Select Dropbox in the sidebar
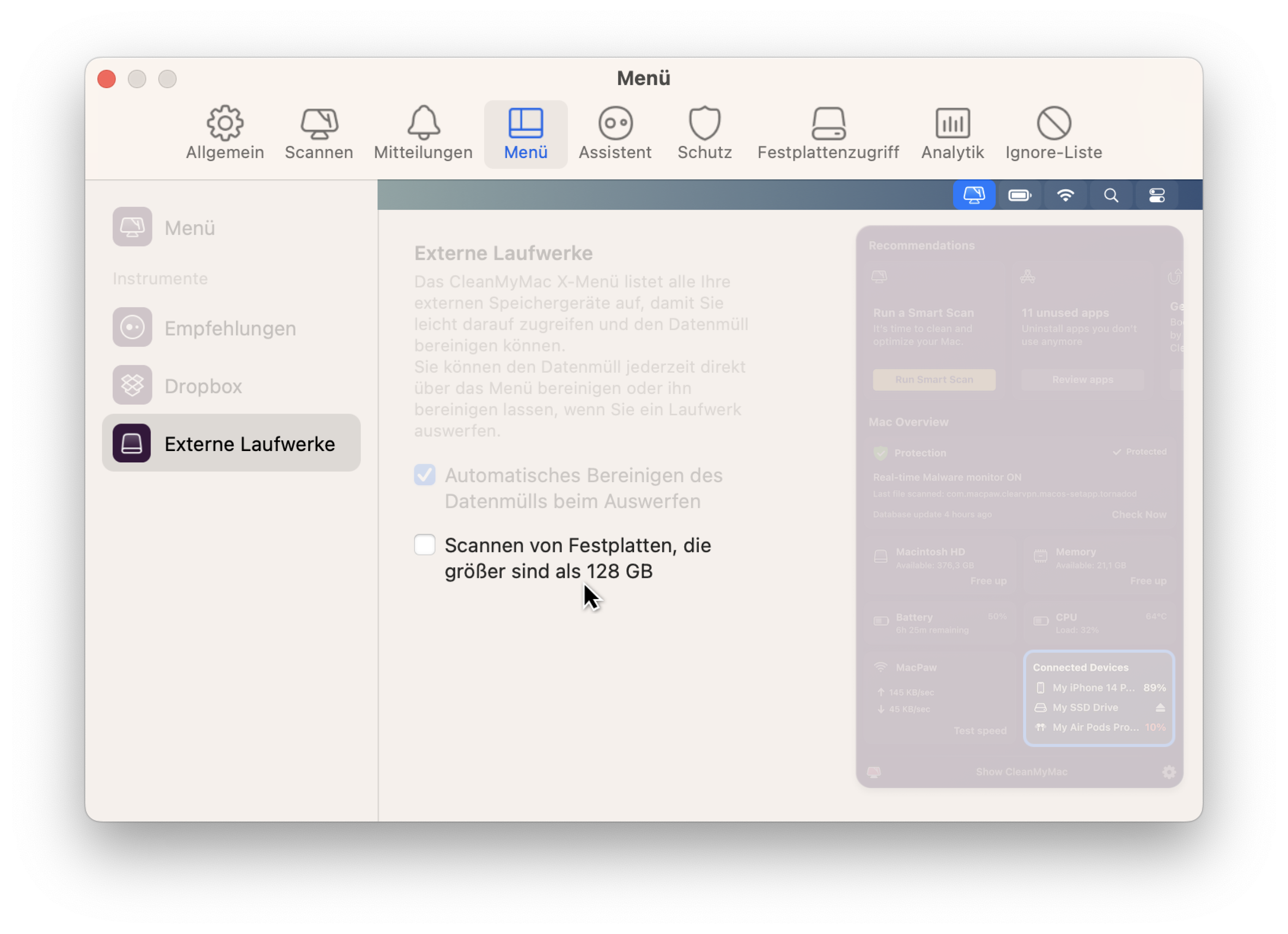The height and width of the screenshot is (934, 1288). coord(231,386)
